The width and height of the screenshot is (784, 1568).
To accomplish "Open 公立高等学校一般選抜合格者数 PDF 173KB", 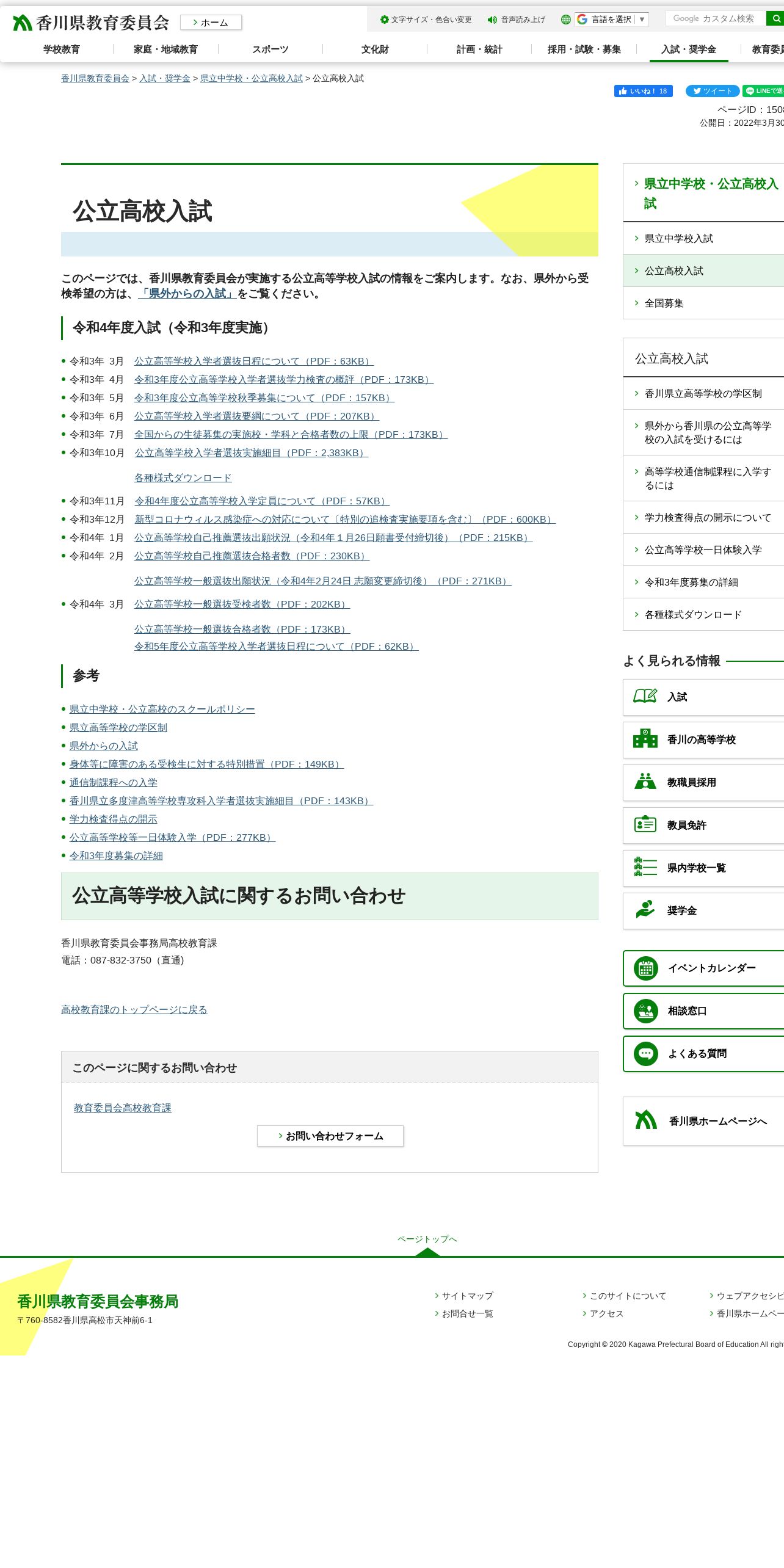I will (242, 630).
